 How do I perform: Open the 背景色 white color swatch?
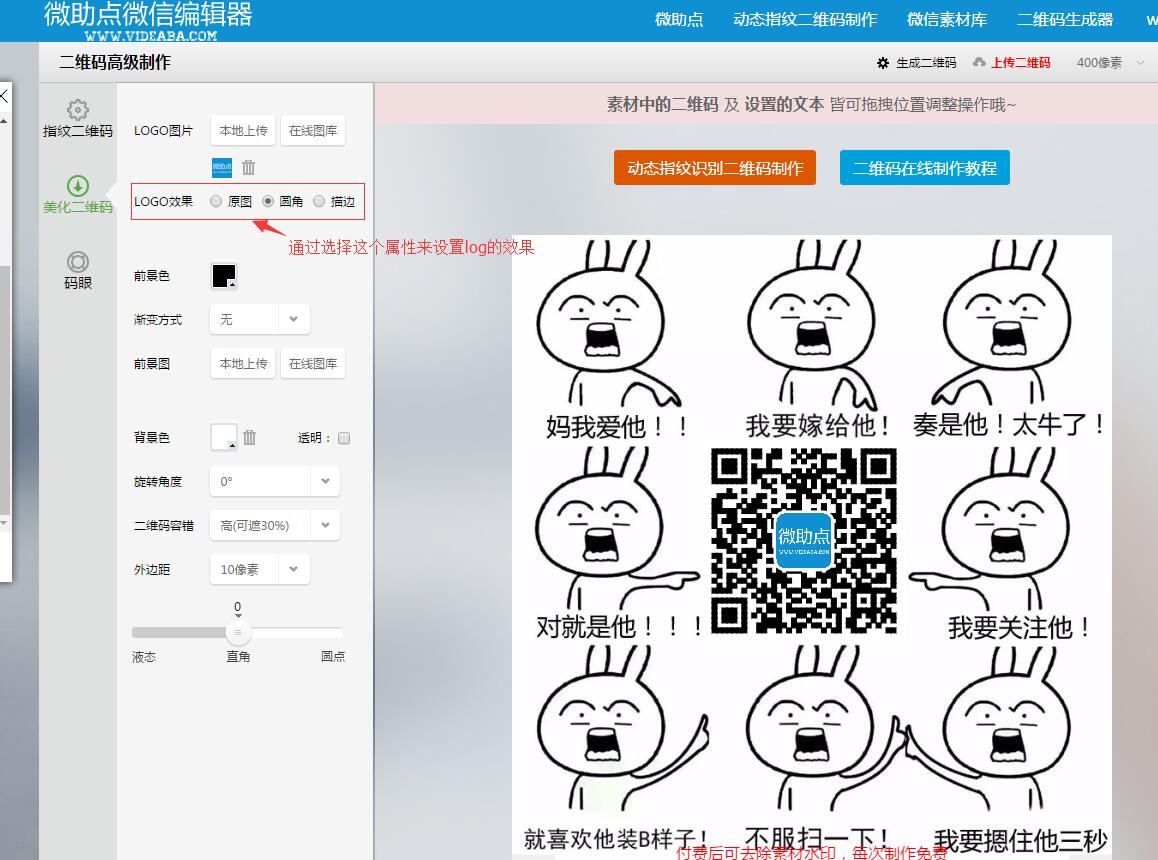(x=224, y=437)
